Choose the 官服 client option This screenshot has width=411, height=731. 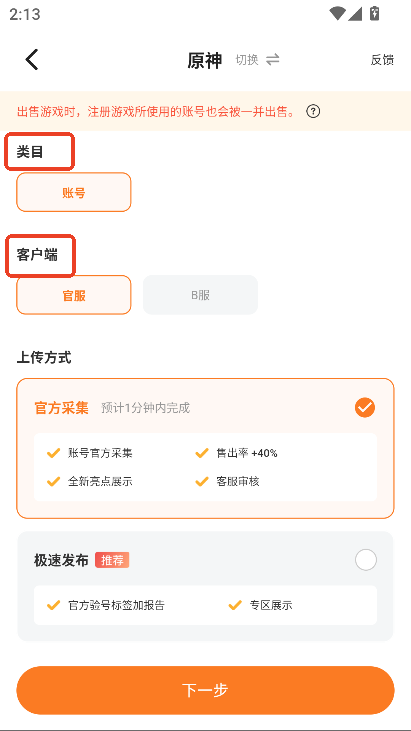(74, 295)
